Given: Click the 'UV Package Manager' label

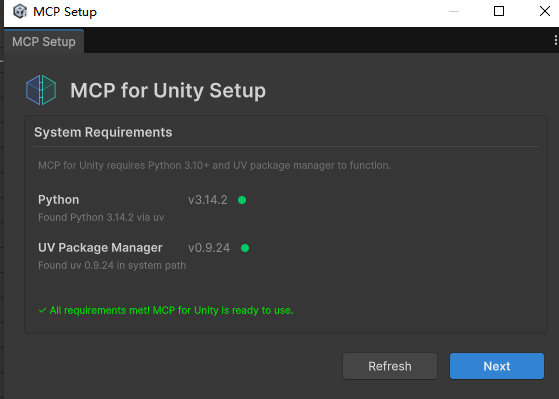Looking at the screenshot, I should click(x=100, y=247).
